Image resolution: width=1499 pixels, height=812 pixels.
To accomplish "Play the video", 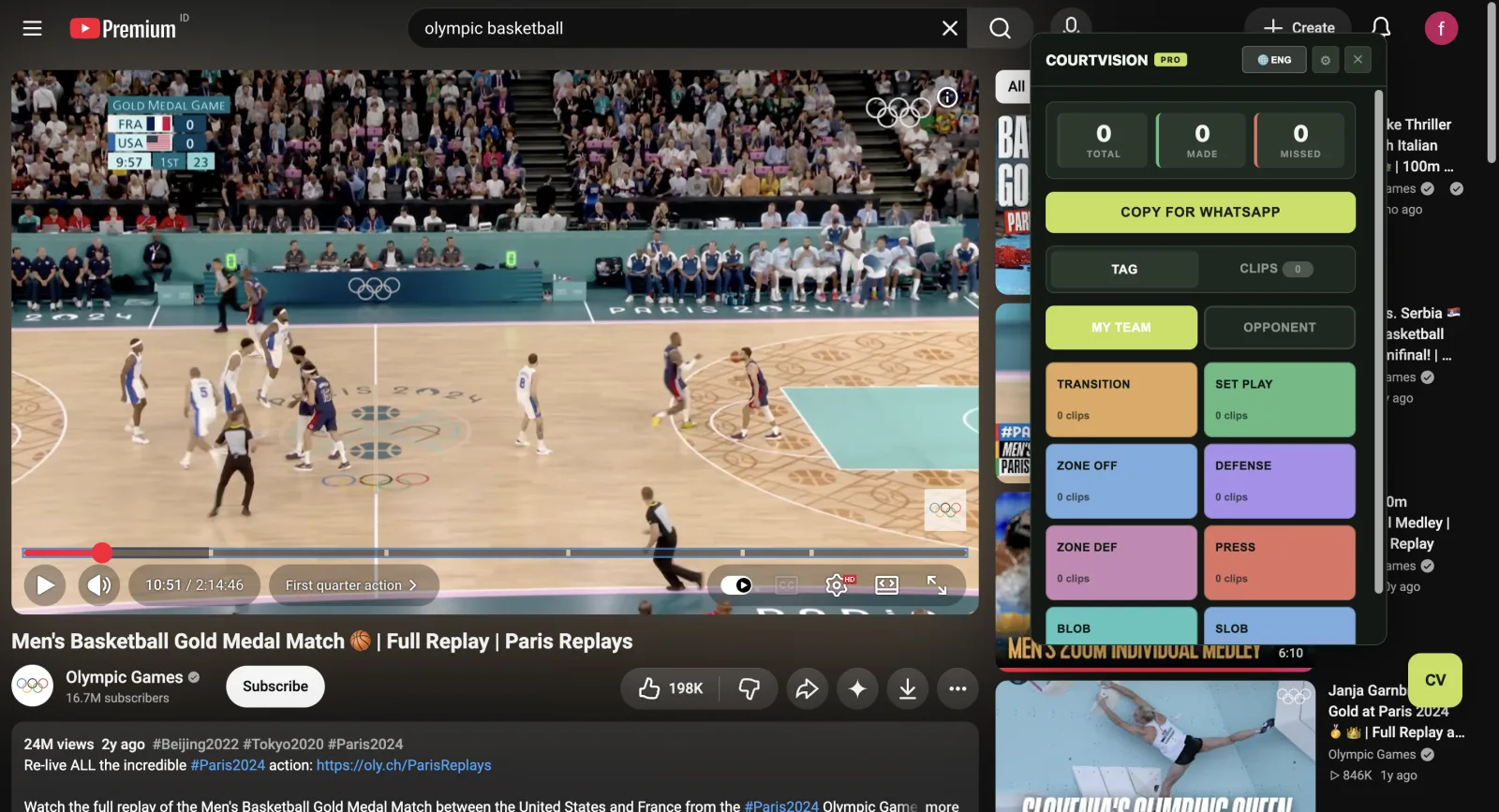I will (45, 585).
